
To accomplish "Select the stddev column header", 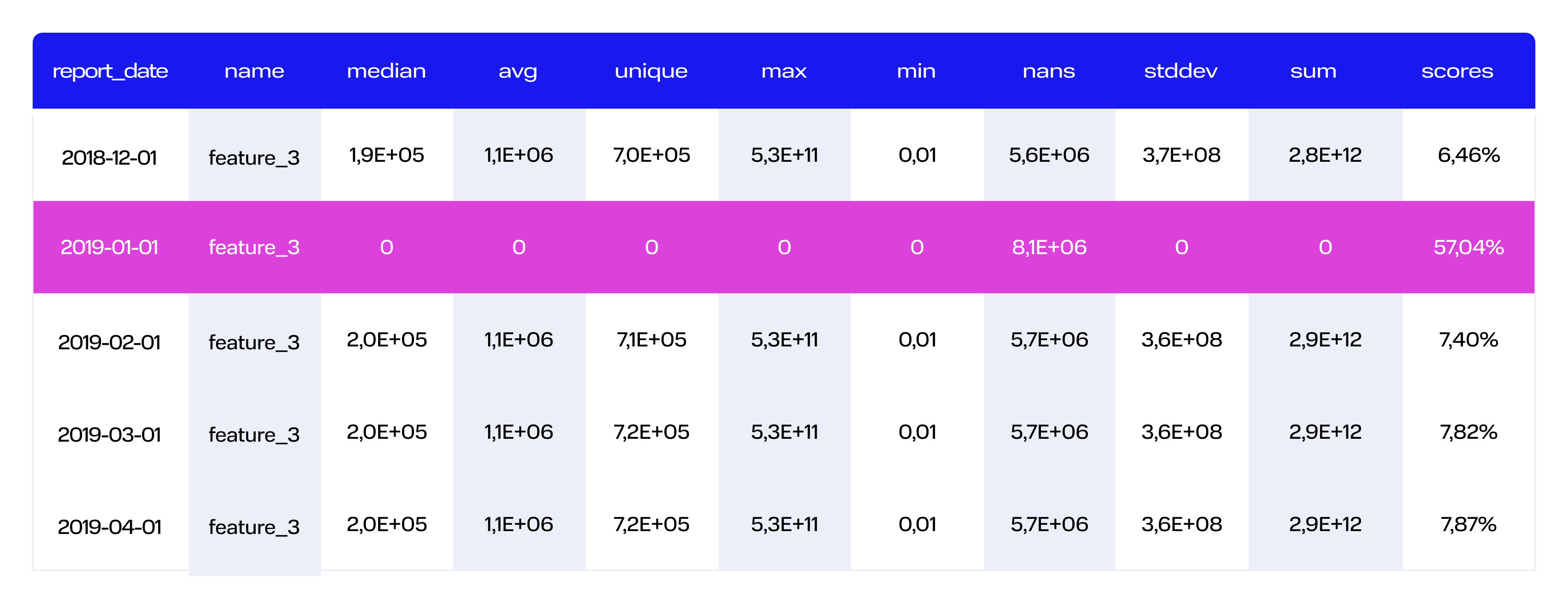I will click(x=1181, y=71).
